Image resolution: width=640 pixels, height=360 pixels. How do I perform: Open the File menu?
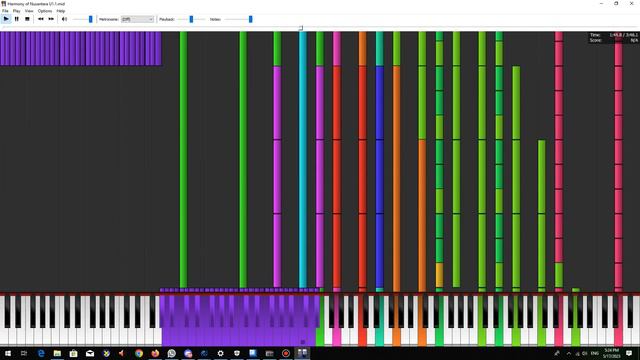pyautogui.click(x=5, y=11)
